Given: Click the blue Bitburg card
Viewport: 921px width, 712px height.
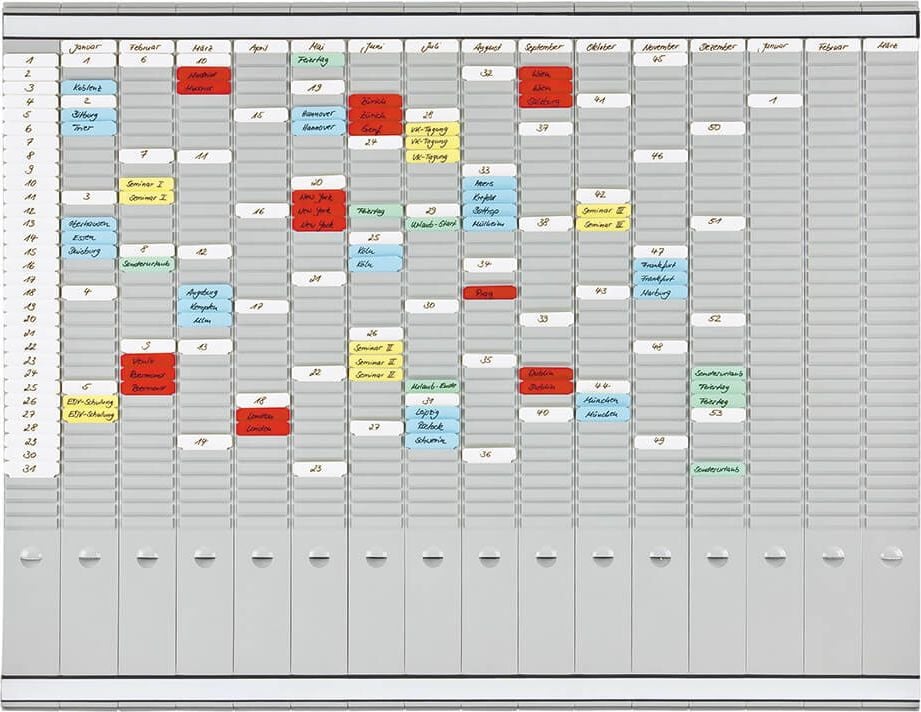Looking at the screenshot, I should (89, 115).
